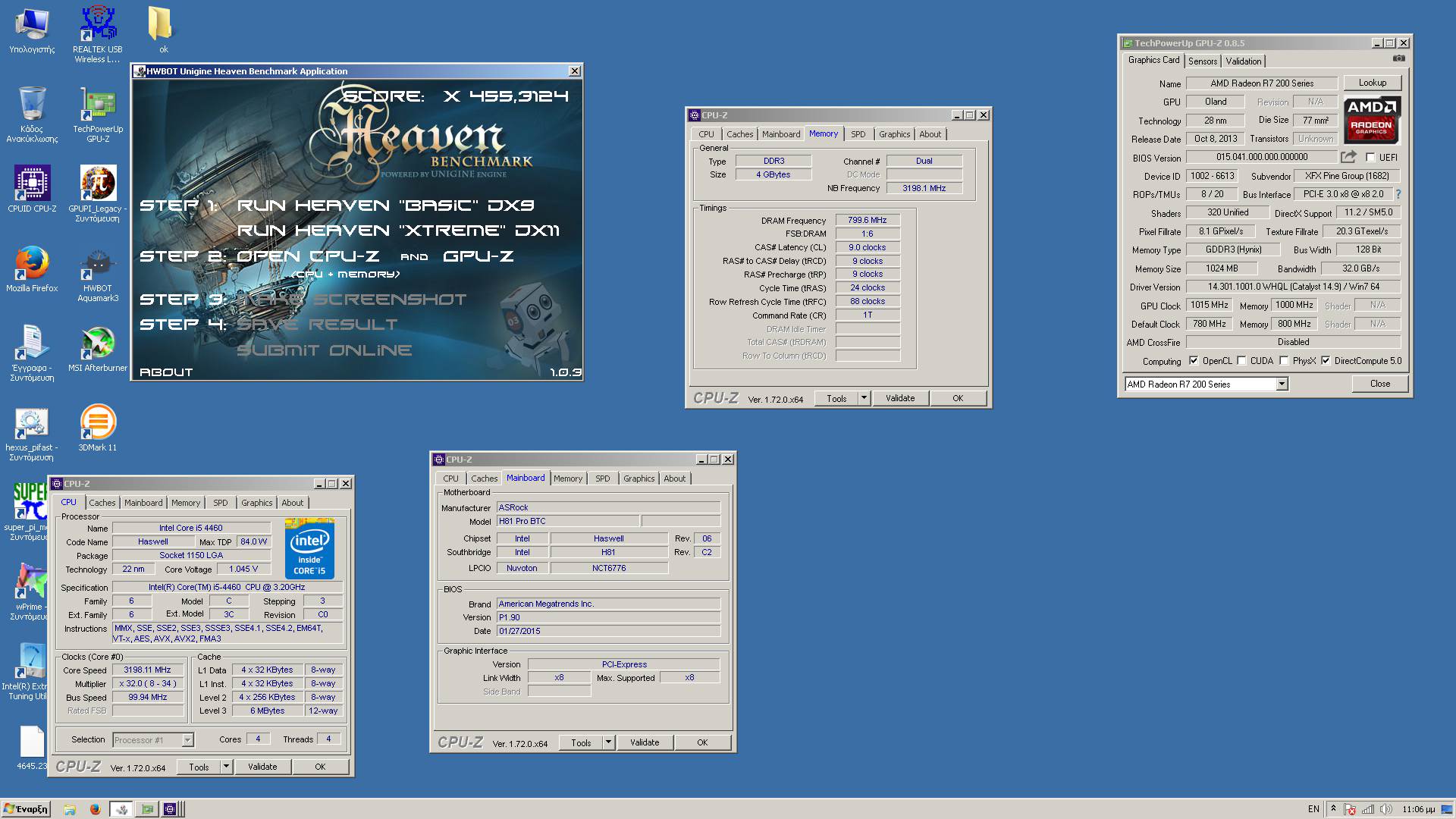The image size is (1456, 819).
Task: Expand Tools dropdown arrow in CPU-Z Mainboard window
Action: [x=608, y=742]
